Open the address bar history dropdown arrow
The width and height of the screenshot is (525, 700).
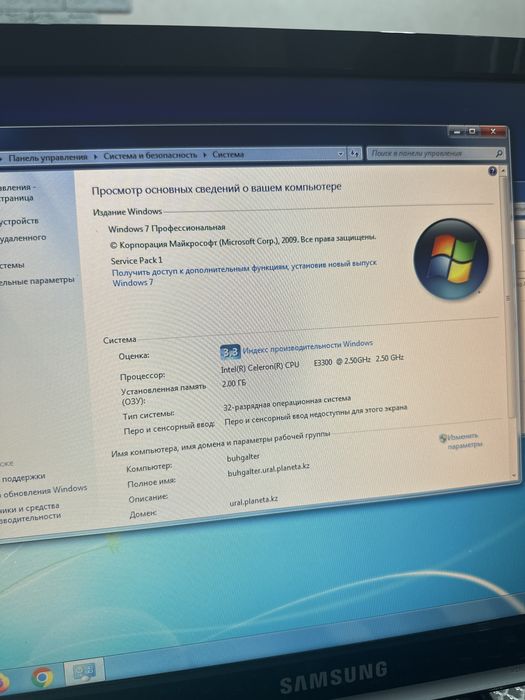[x=341, y=154]
